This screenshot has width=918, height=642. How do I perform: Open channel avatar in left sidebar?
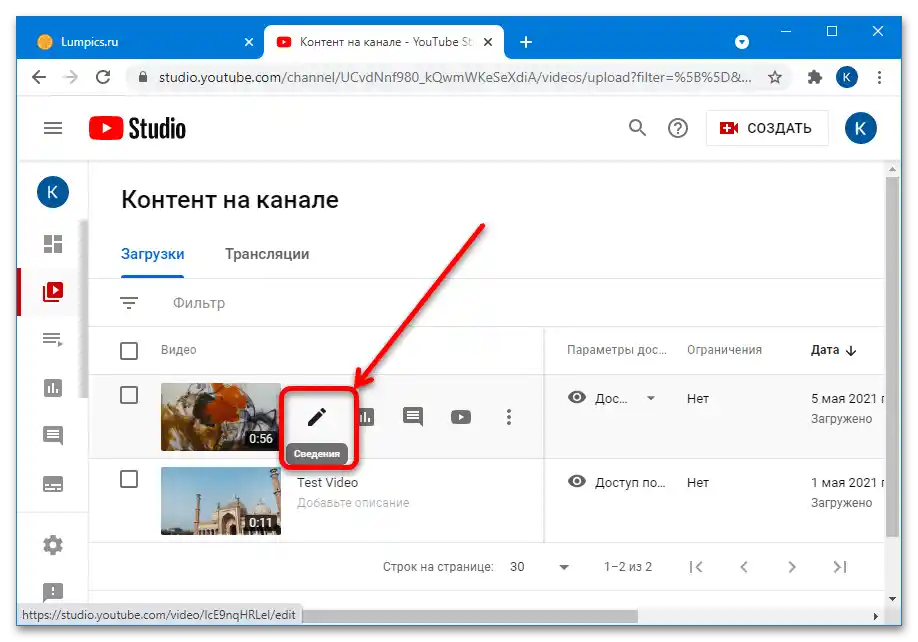pyautogui.click(x=53, y=192)
